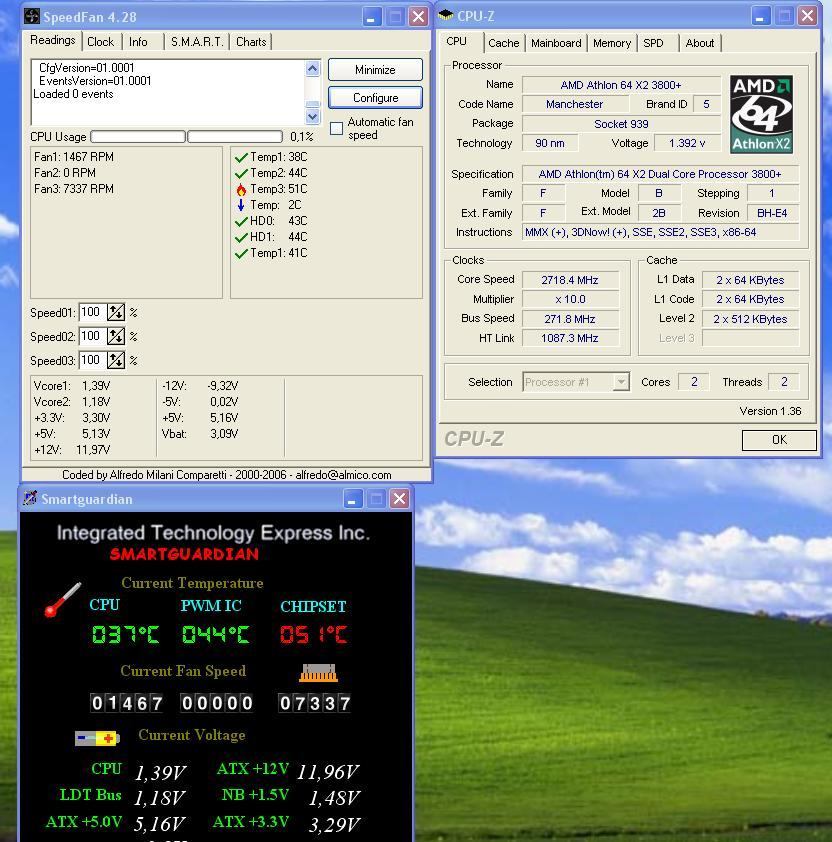The image size is (832, 842).
Task: Click the Speed02 value field
Action: pyautogui.click(x=92, y=336)
